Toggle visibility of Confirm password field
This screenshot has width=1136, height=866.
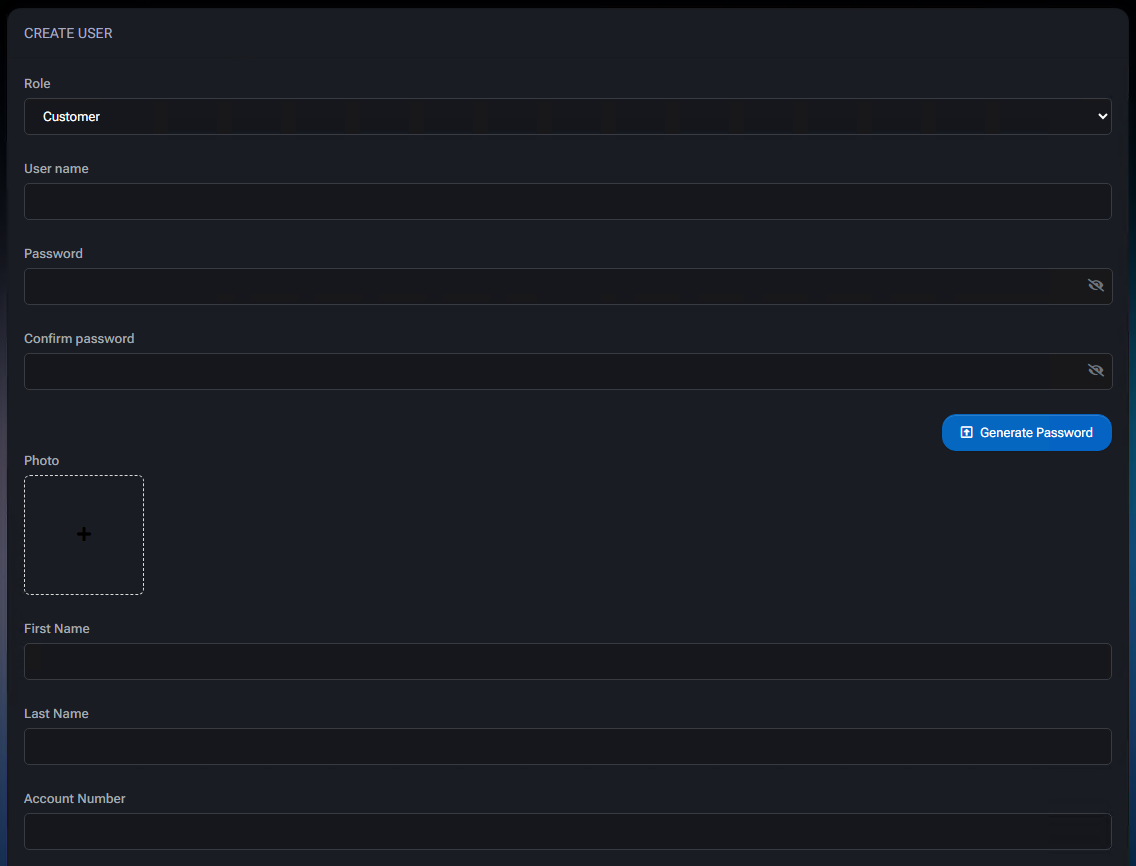click(1095, 370)
